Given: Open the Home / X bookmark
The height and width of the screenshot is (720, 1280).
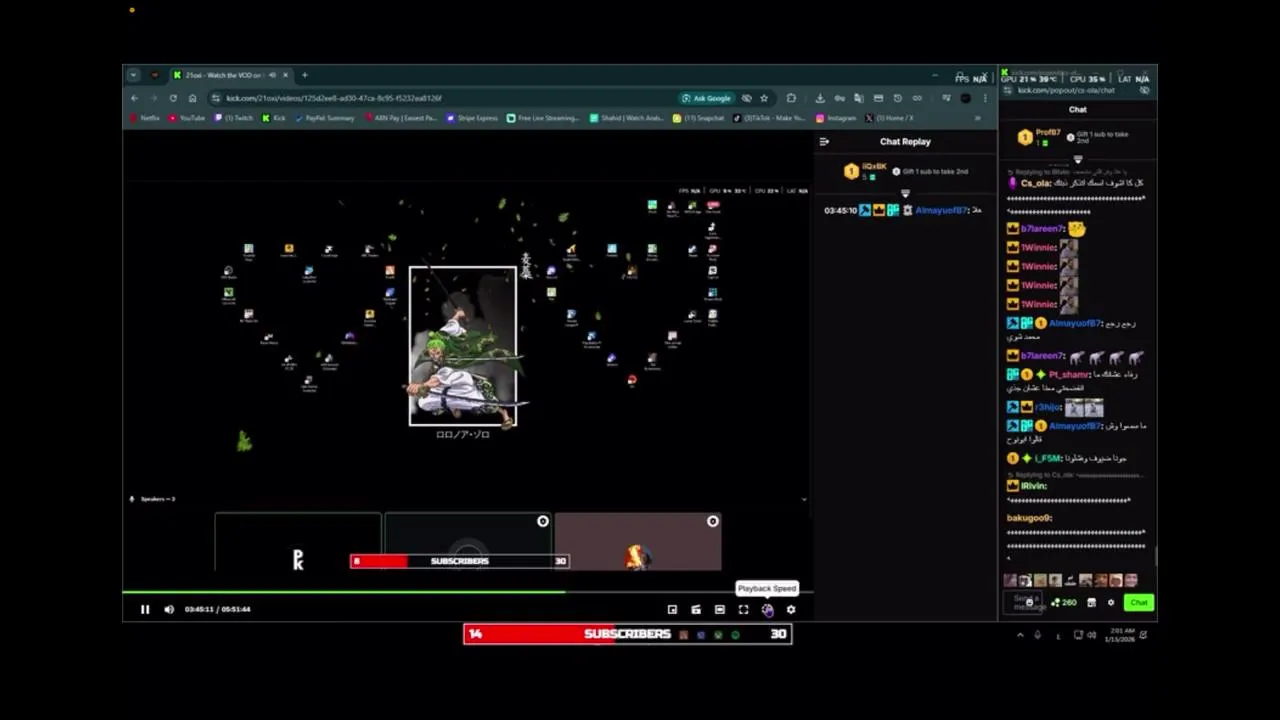Looking at the screenshot, I should (890, 118).
